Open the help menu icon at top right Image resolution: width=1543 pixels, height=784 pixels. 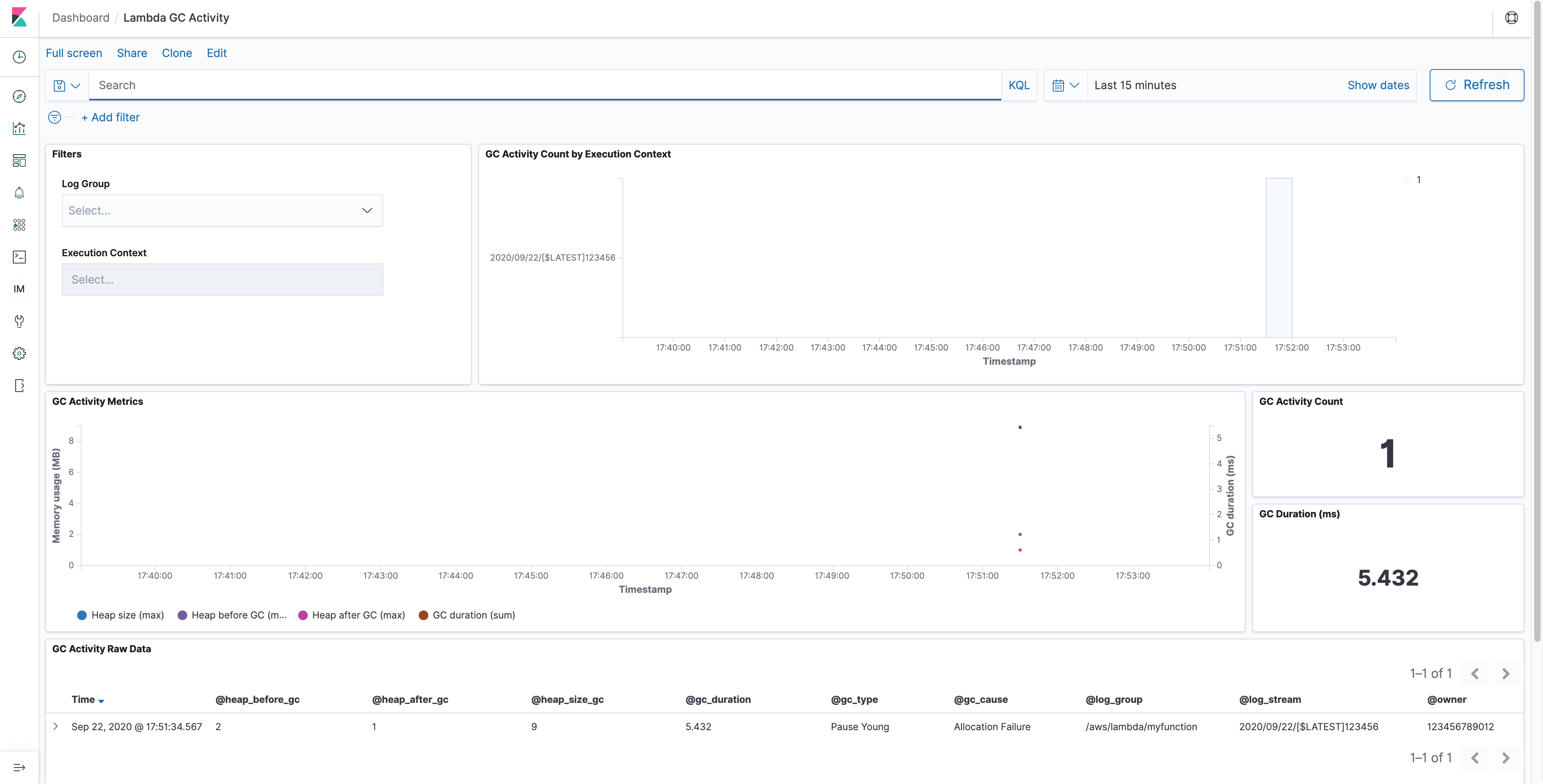click(x=1511, y=18)
